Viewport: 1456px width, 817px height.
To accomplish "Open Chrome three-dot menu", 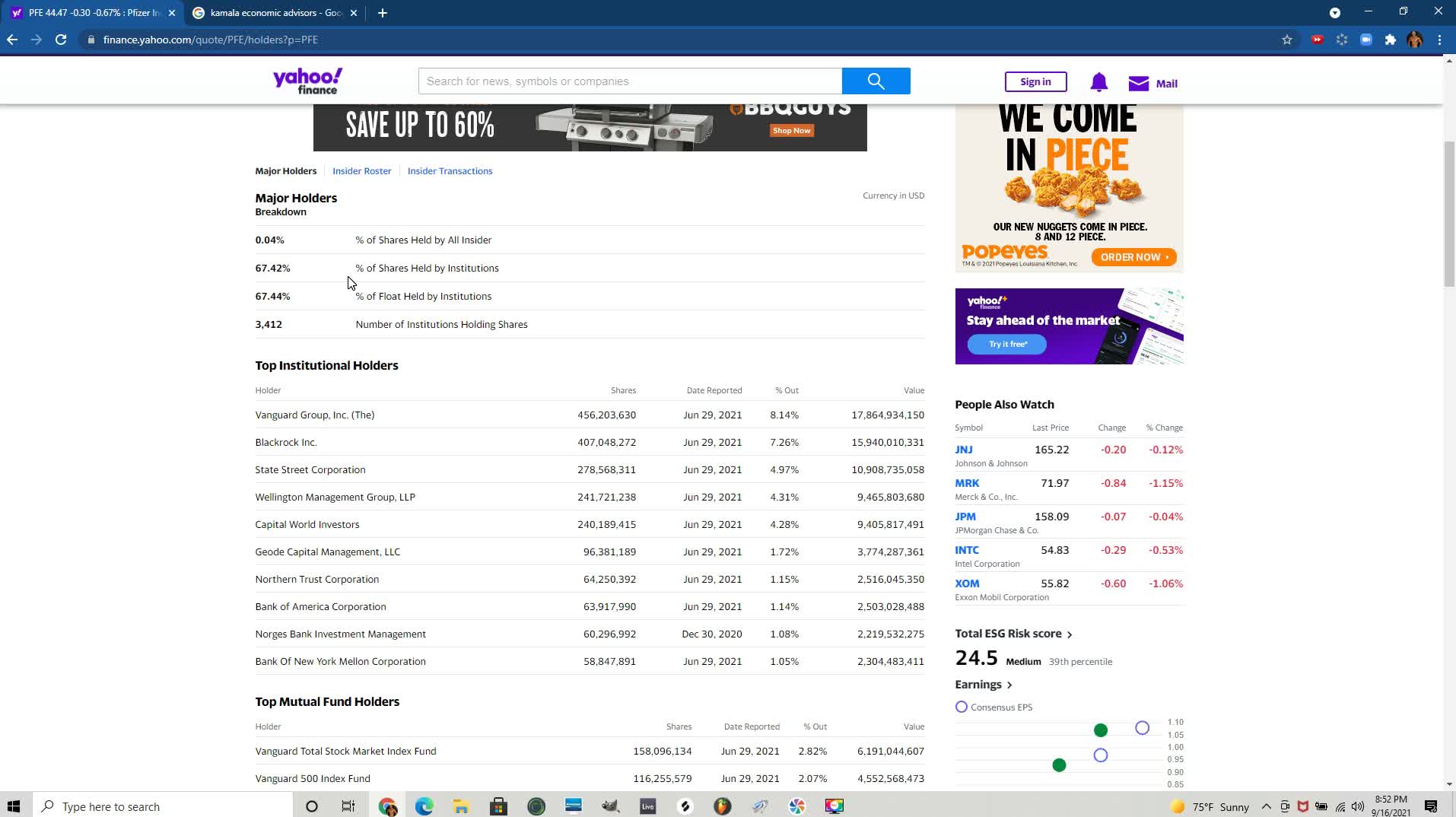I will pyautogui.click(x=1439, y=40).
